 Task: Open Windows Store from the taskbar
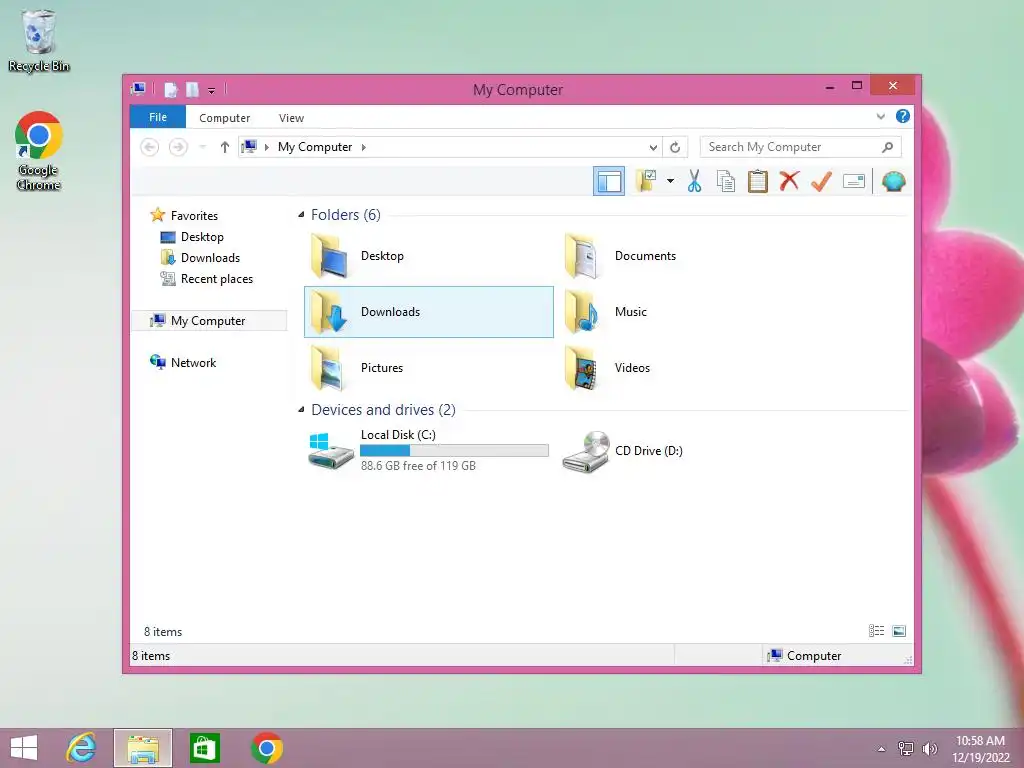click(x=204, y=748)
